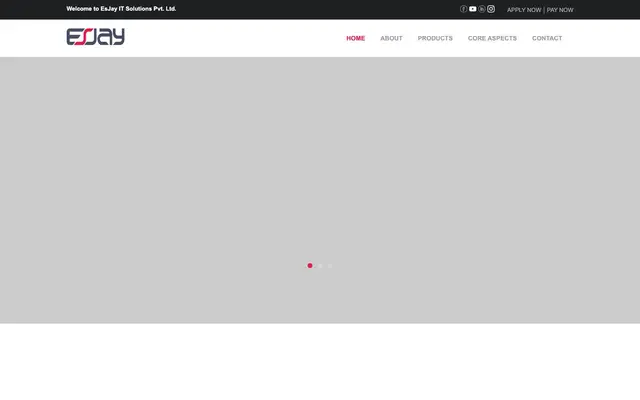Click the EsJay logo
Screen dimensions: 640x400
[96, 37]
